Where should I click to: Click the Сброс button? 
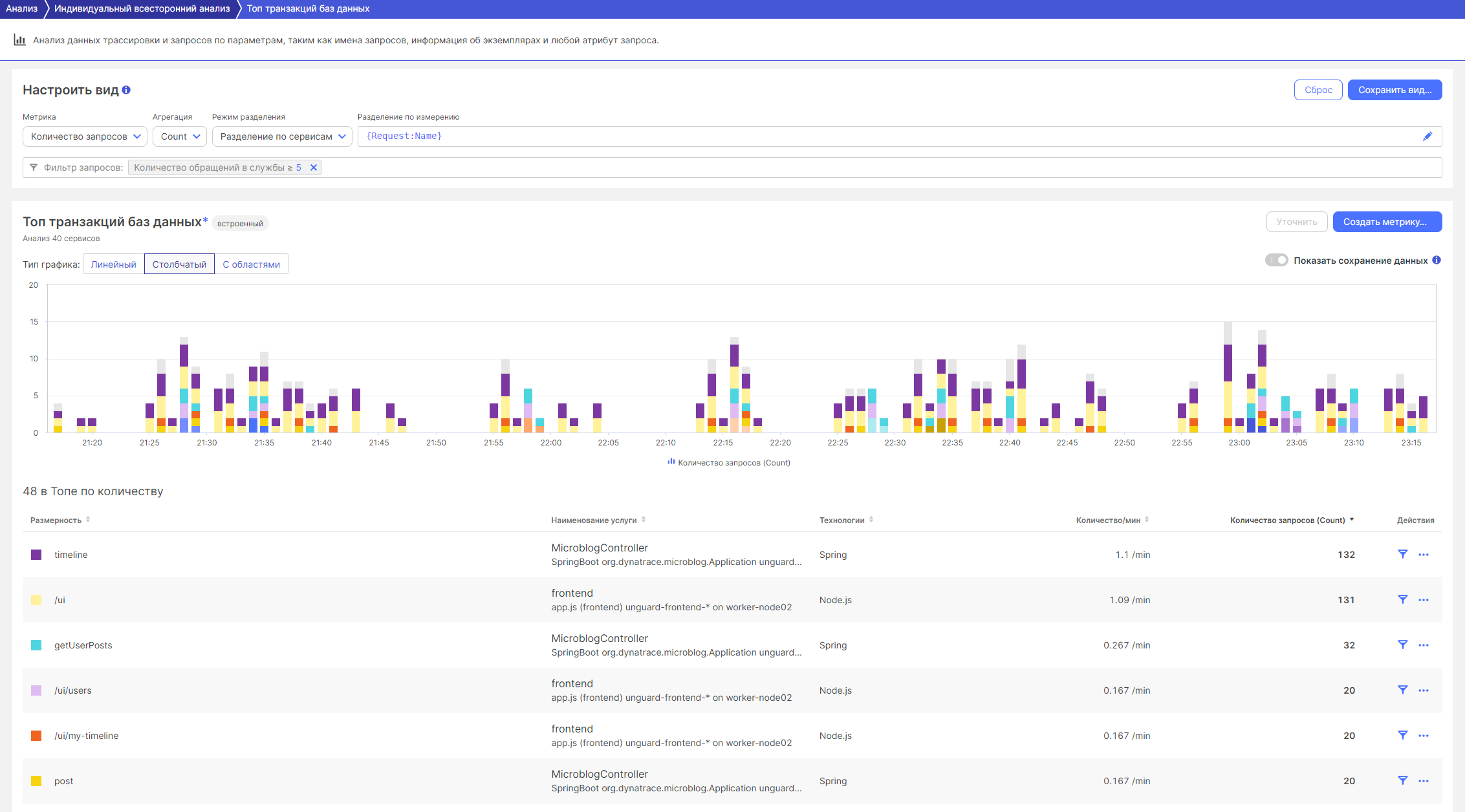(x=1318, y=90)
